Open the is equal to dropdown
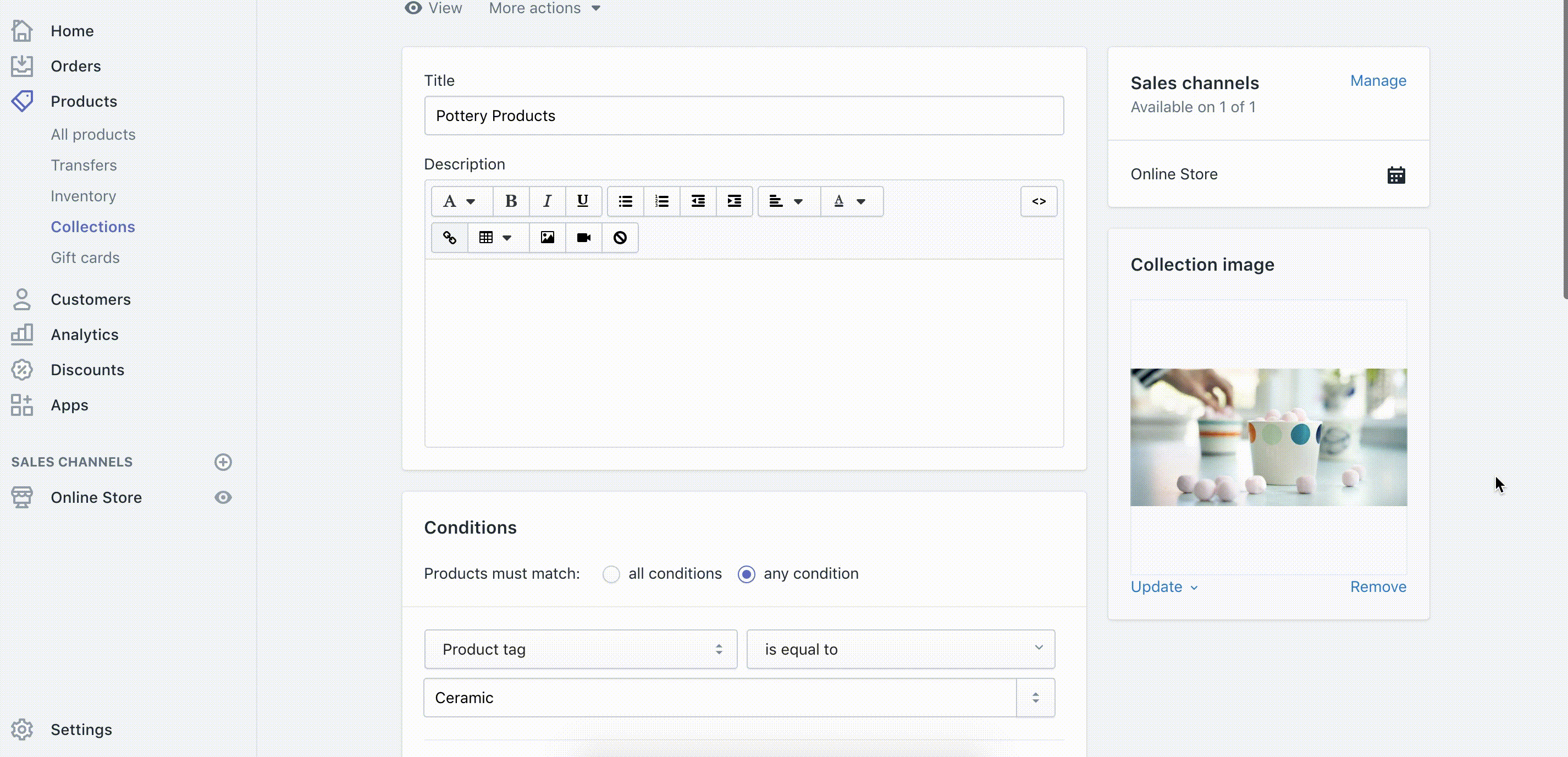 [x=901, y=649]
